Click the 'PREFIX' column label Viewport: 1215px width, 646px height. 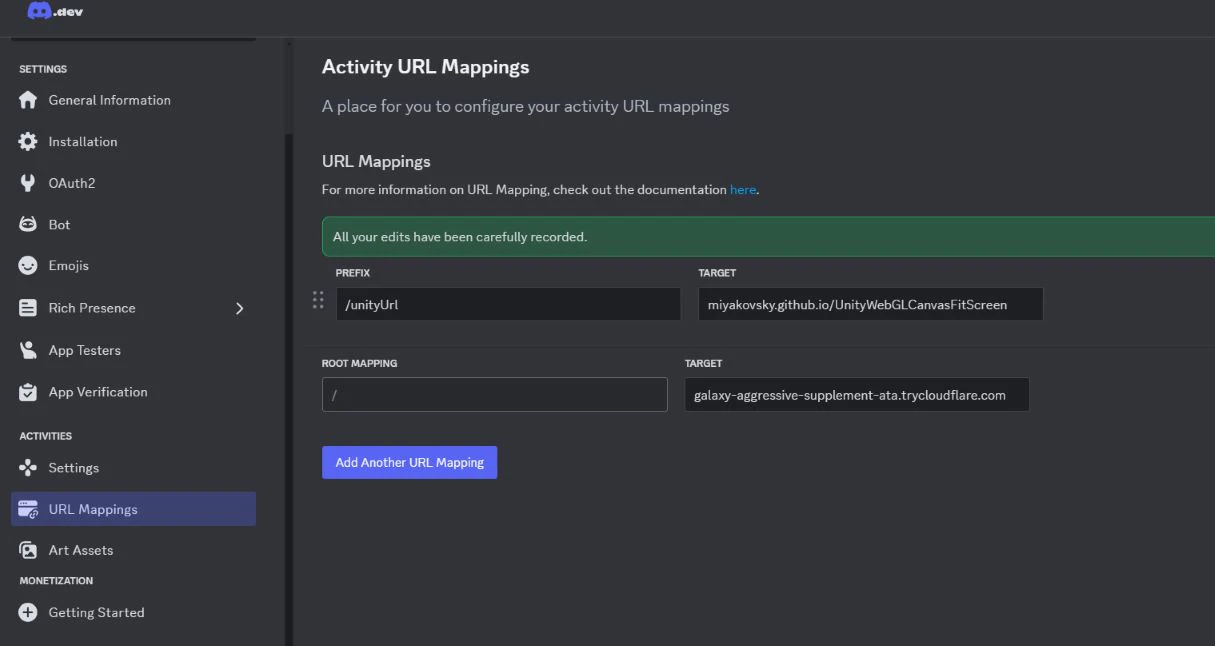[353, 273]
